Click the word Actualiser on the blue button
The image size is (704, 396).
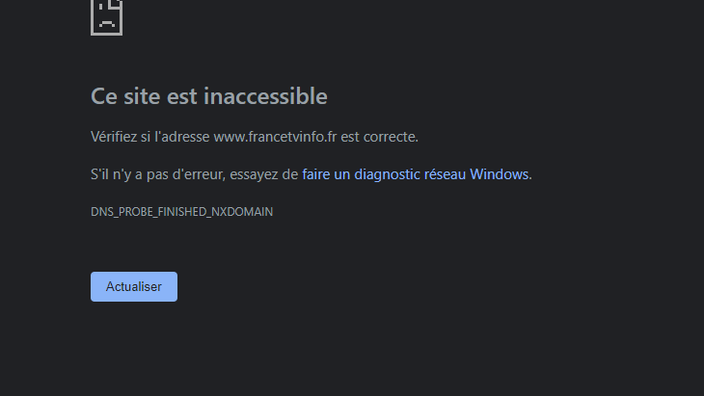coord(134,286)
